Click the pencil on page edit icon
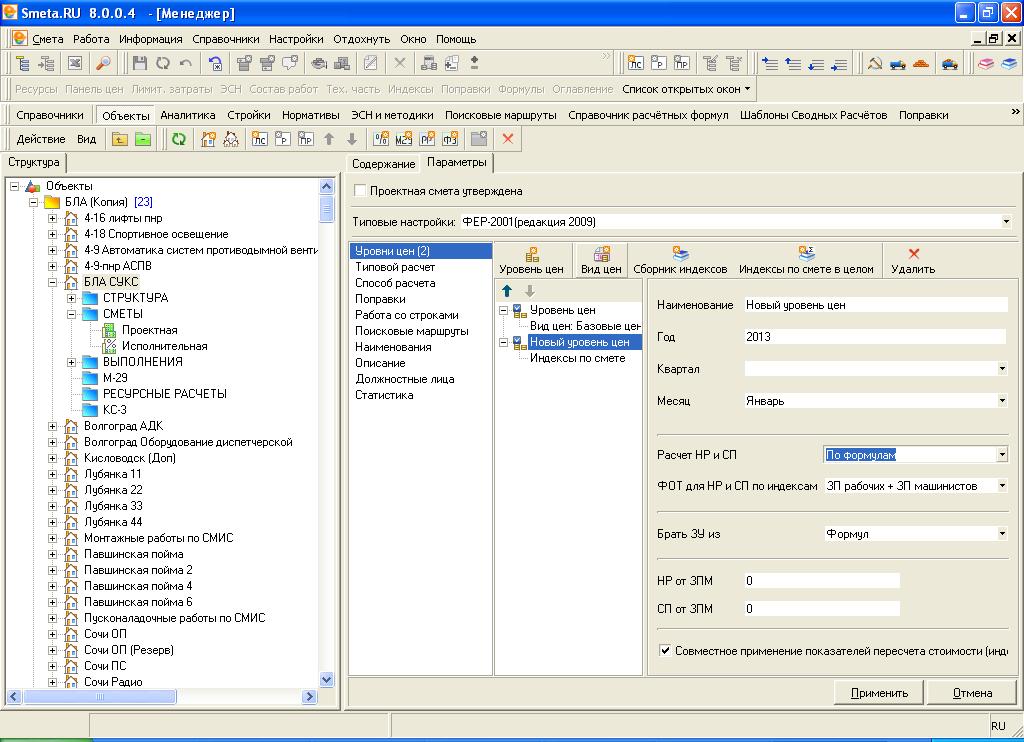 coord(370,63)
